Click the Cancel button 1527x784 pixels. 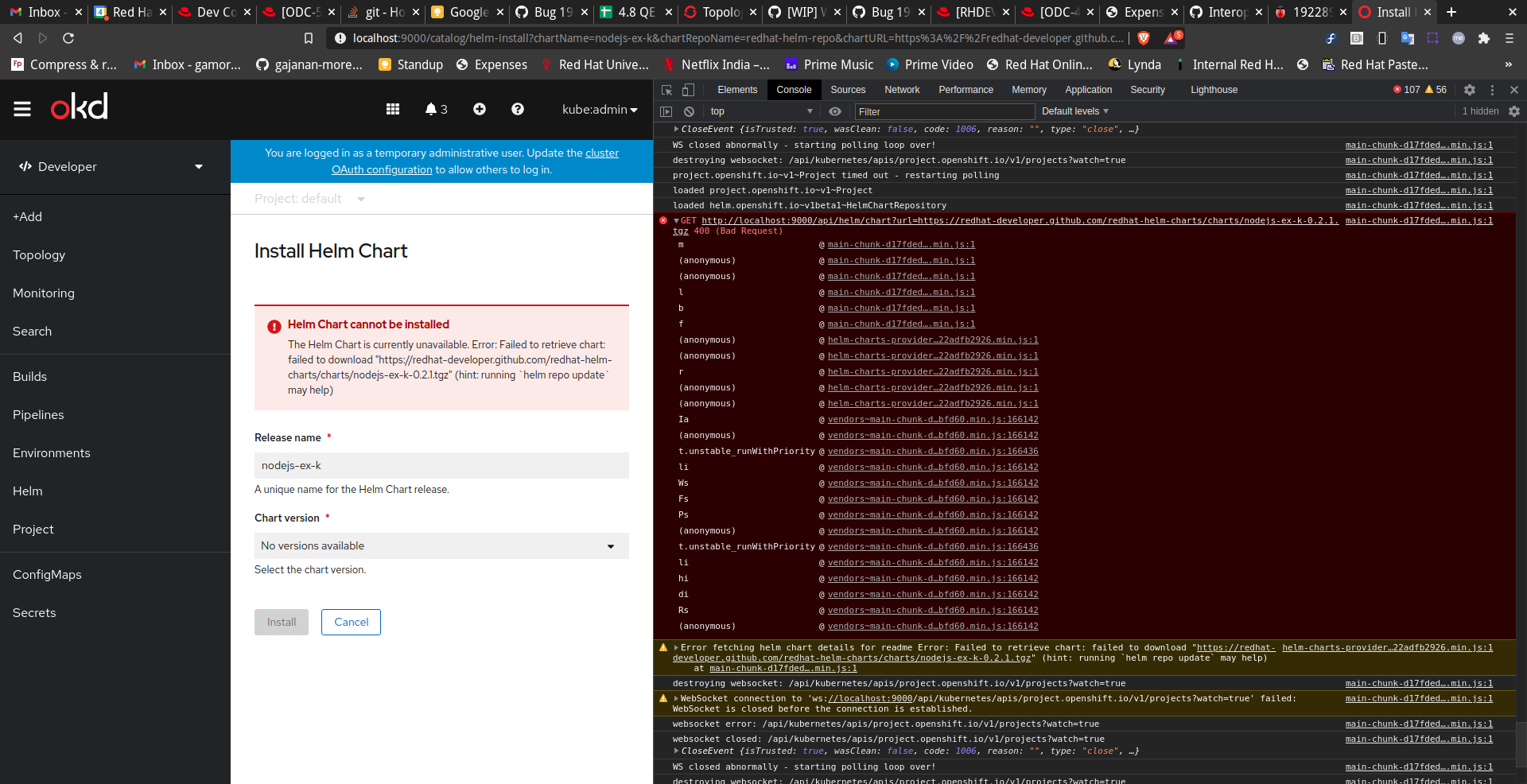tap(351, 622)
